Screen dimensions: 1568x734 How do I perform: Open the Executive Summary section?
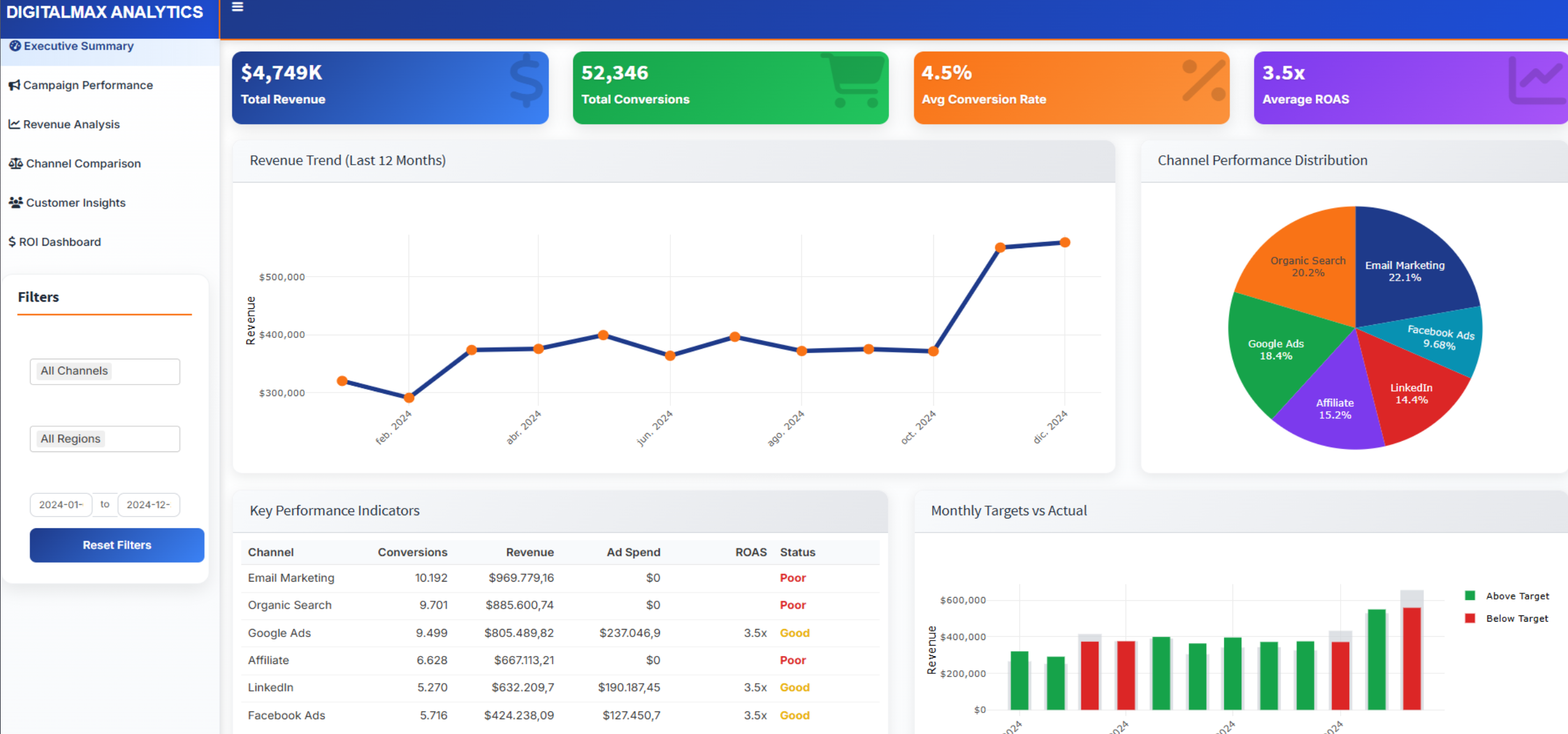tap(79, 45)
